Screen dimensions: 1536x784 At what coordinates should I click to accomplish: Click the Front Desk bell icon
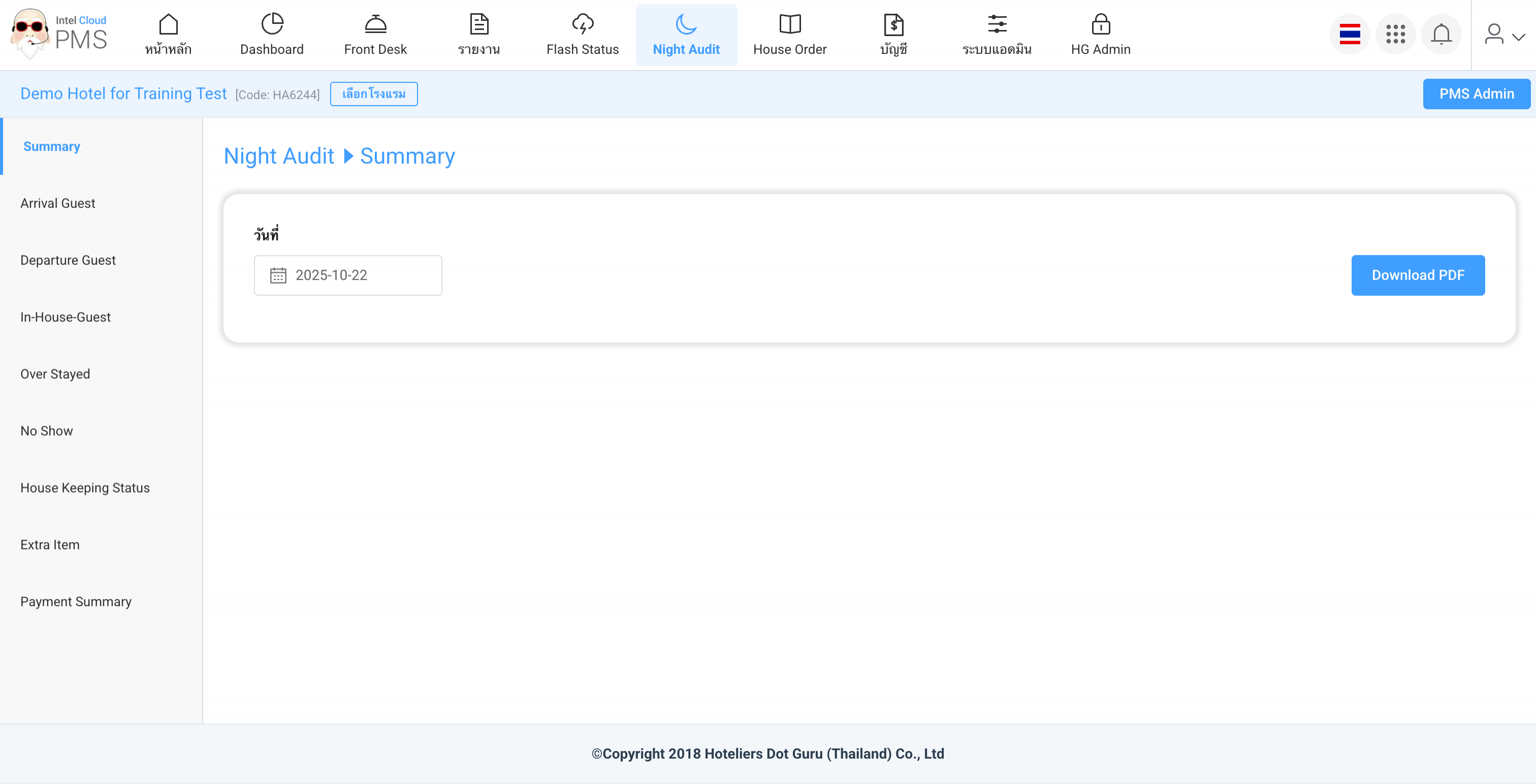[375, 24]
